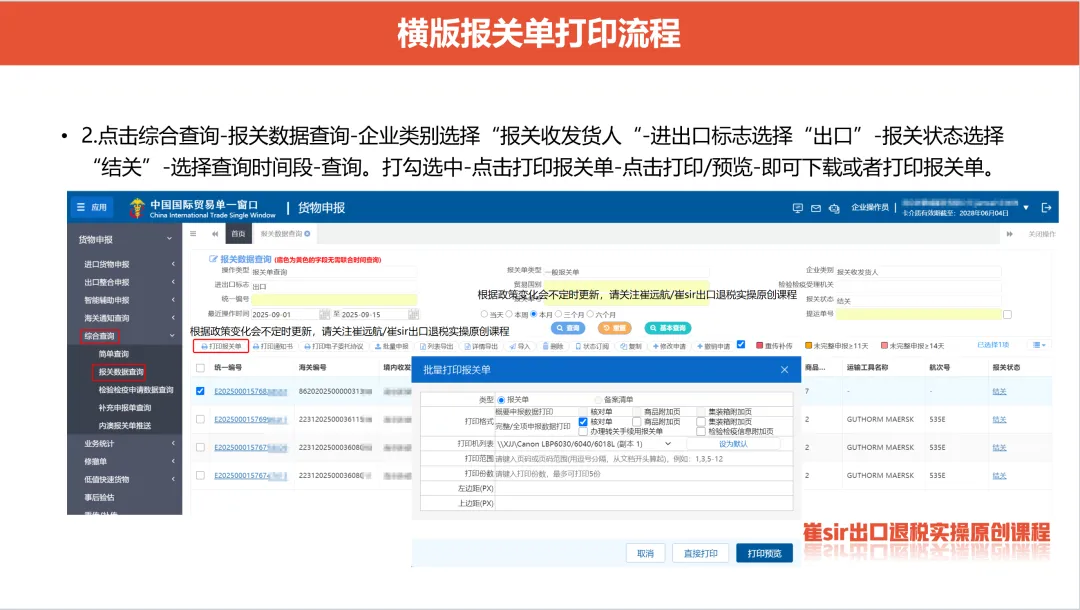Click 设为默认 in print dialog
The height and width of the screenshot is (610, 1080).
pyautogui.click(x=733, y=444)
